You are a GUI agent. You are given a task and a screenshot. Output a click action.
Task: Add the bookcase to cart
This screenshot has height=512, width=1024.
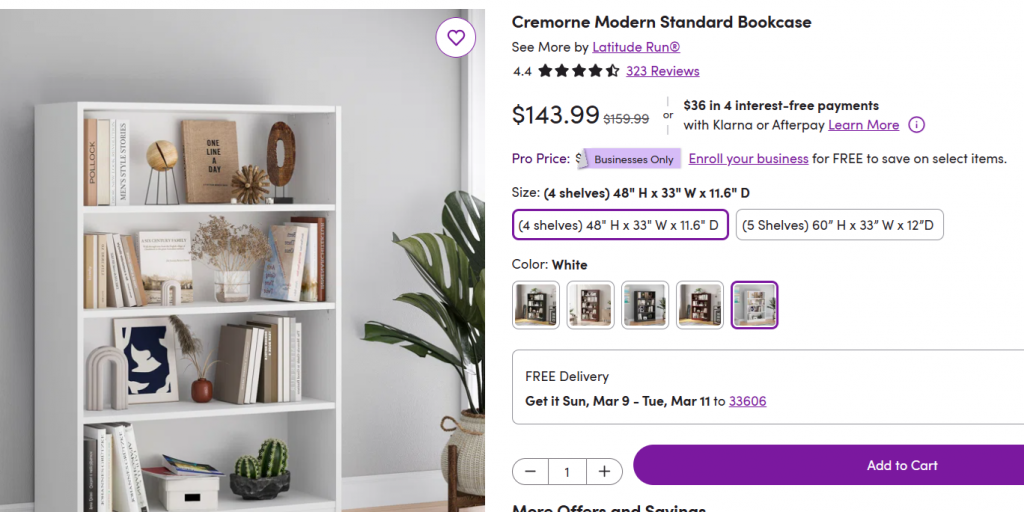pyautogui.click(x=901, y=465)
